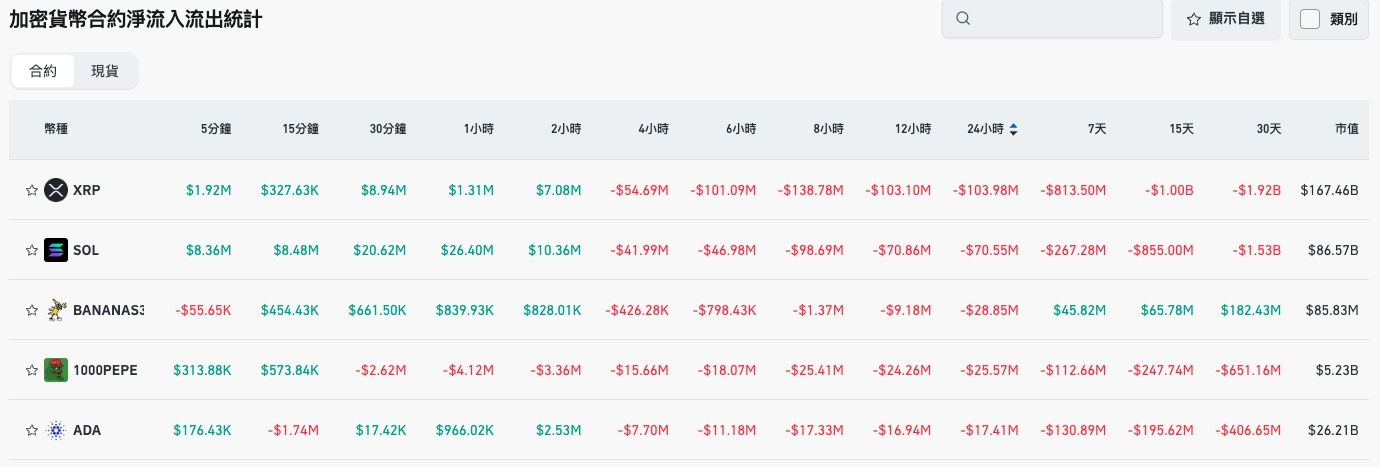Image resolution: width=1380 pixels, height=467 pixels.
Task: Star the 1000PEPE row as favorite
Action: coord(32,370)
